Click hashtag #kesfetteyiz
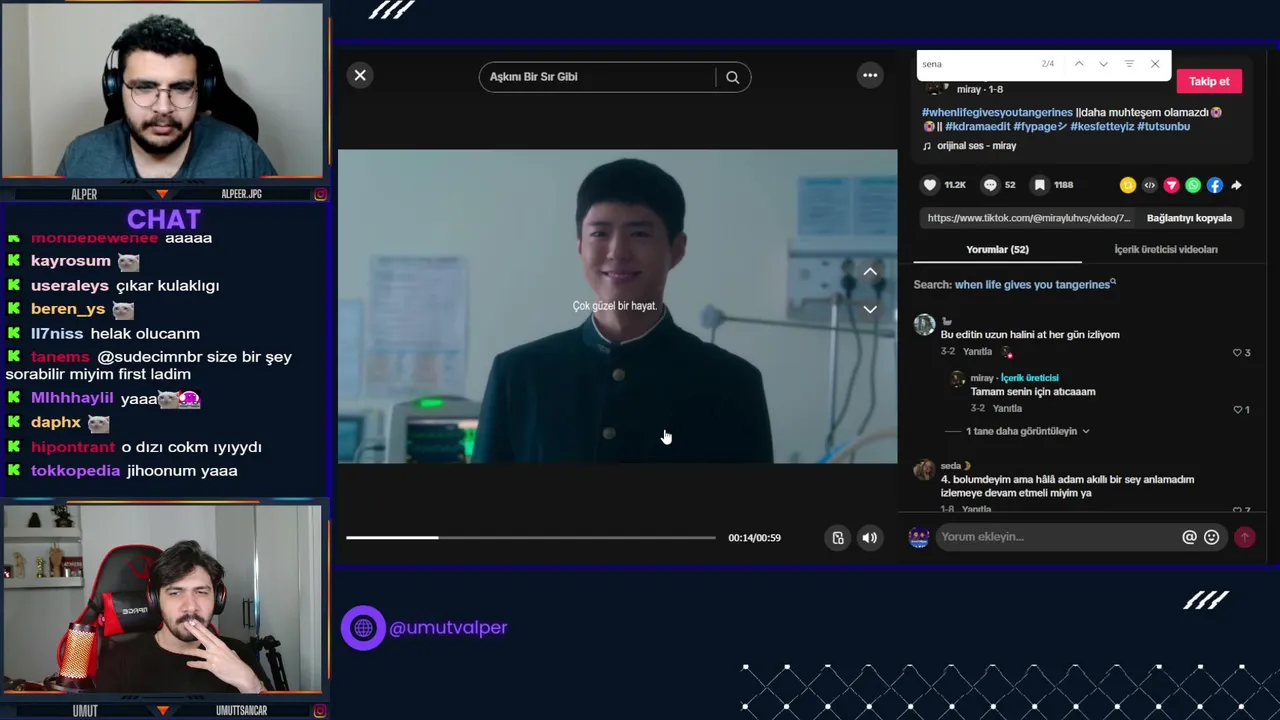1280x720 pixels. pyautogui.click(x=1102, y=127)
